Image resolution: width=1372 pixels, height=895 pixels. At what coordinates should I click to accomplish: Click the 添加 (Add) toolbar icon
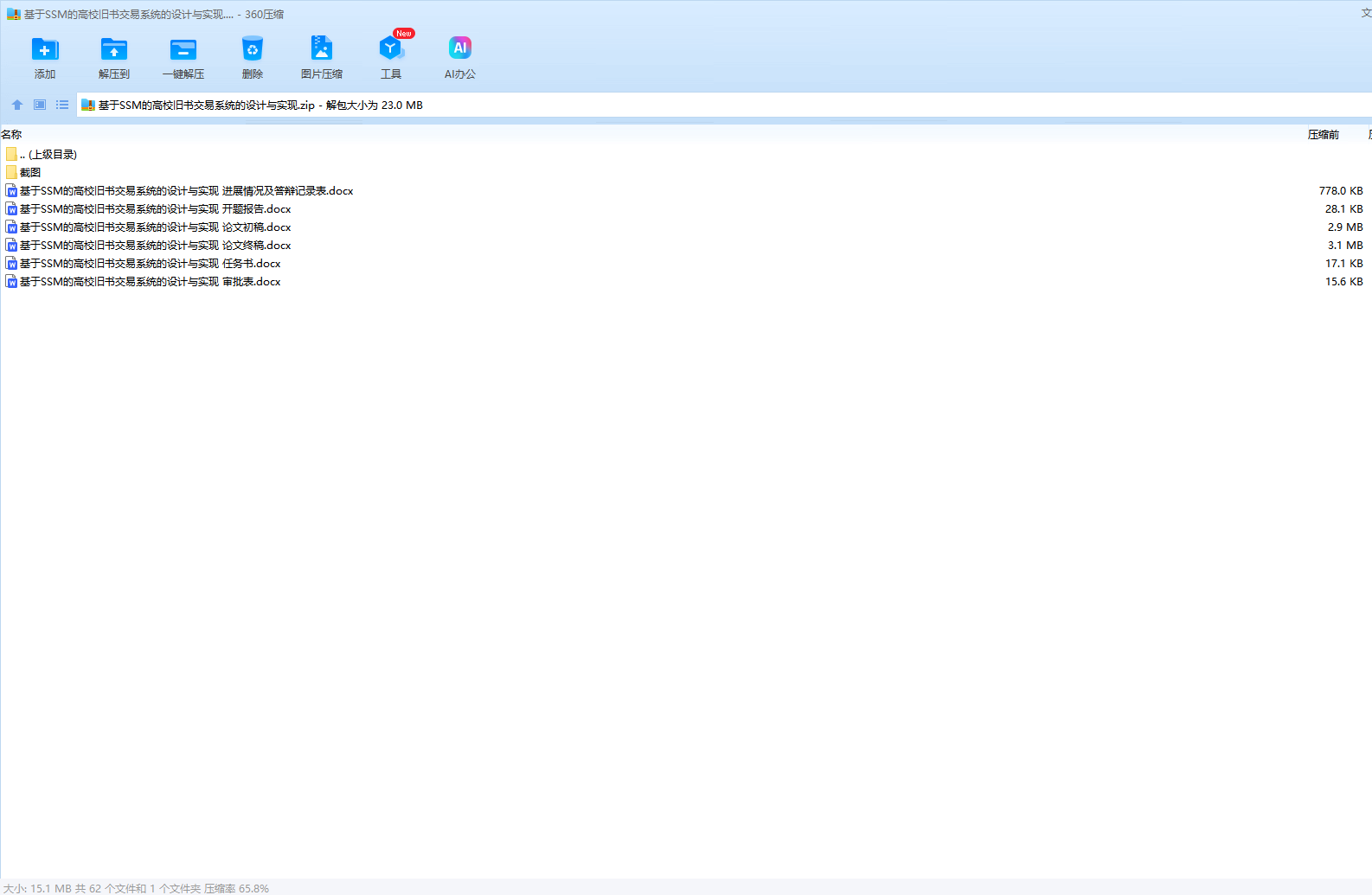point(45,49)
